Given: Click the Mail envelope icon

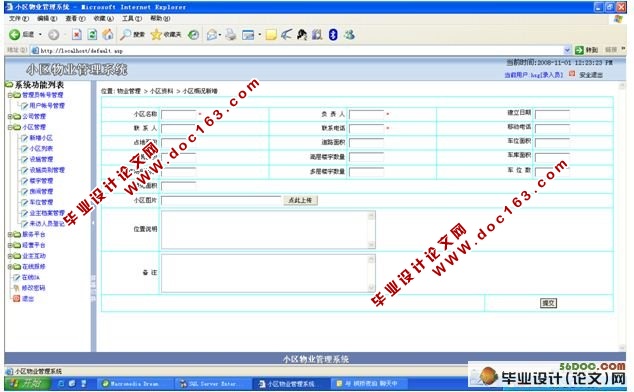Looking at the screenshot, I should pos(211,35).
